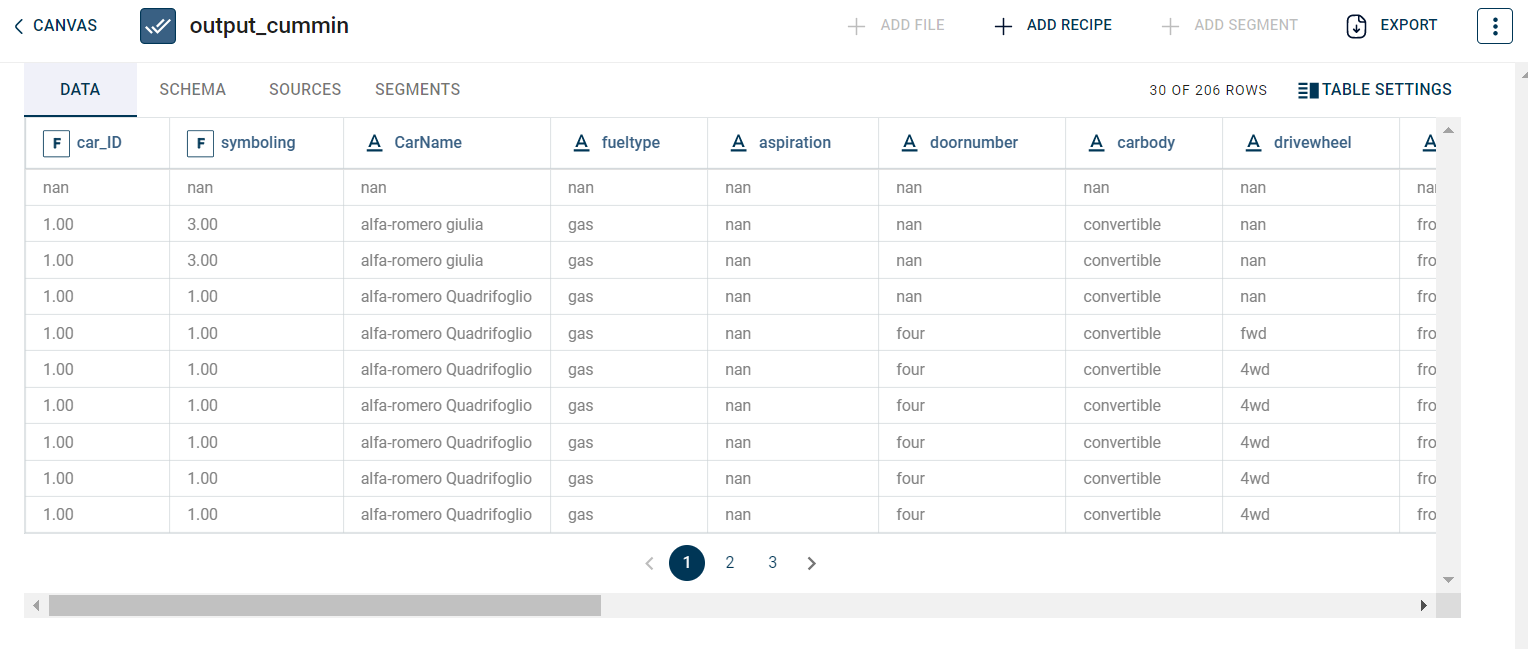Click the text type icon beside drivewheel
Viewport: 1528px width, 649px height.
click(x=1253, y=143)
